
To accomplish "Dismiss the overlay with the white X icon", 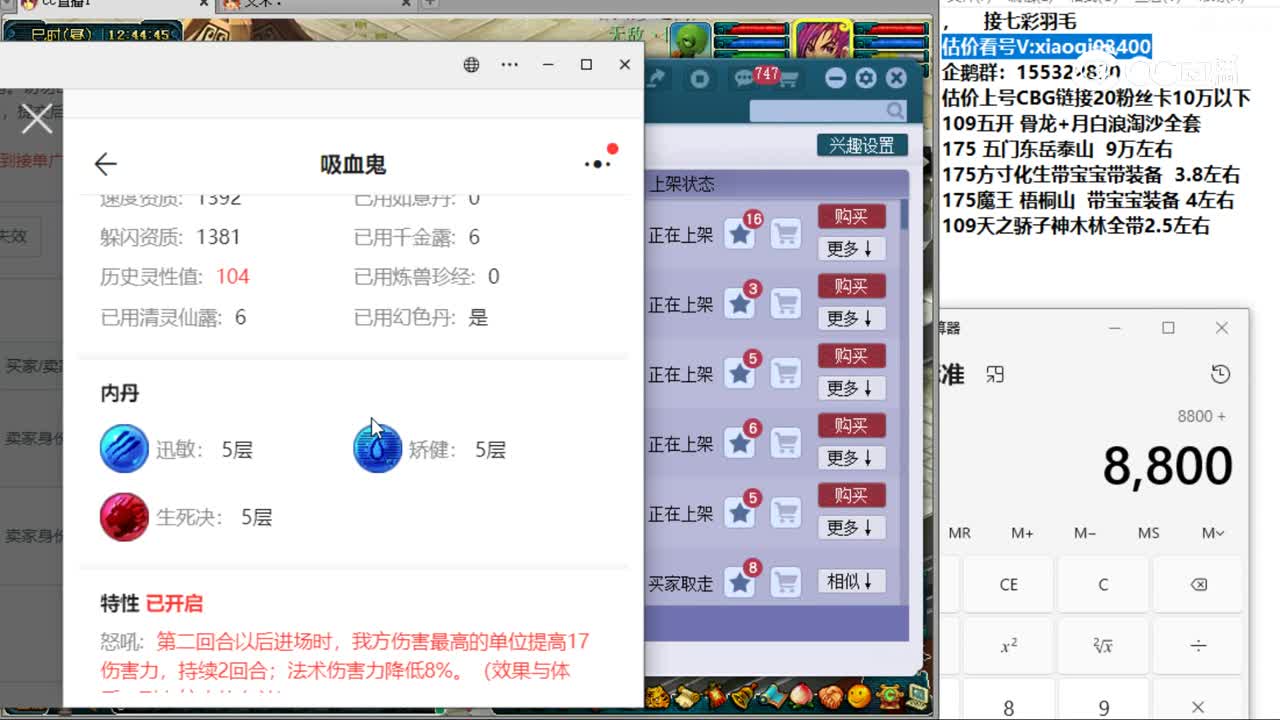I will tap(37, 119).
